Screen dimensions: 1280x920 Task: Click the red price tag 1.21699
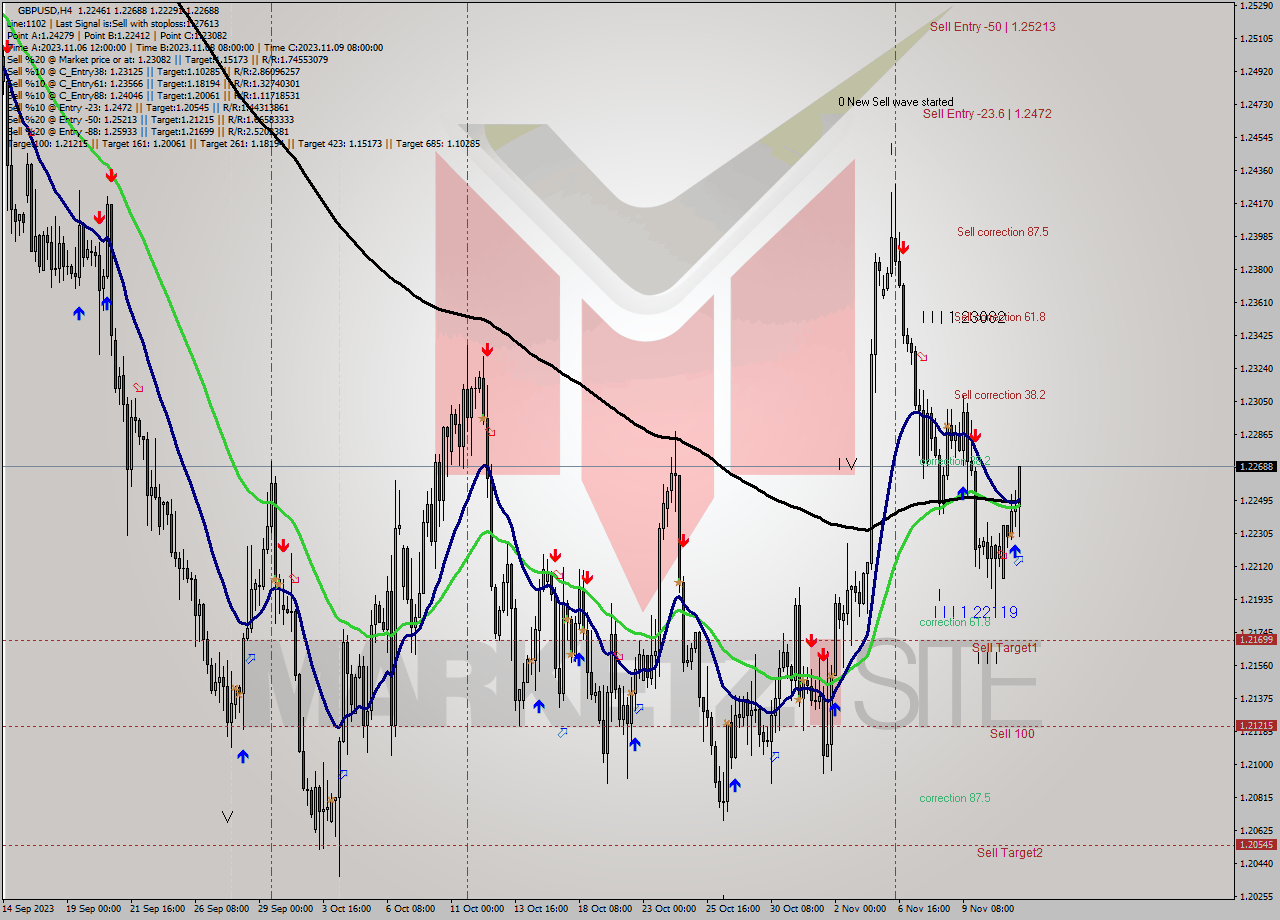coord(1256,639)
